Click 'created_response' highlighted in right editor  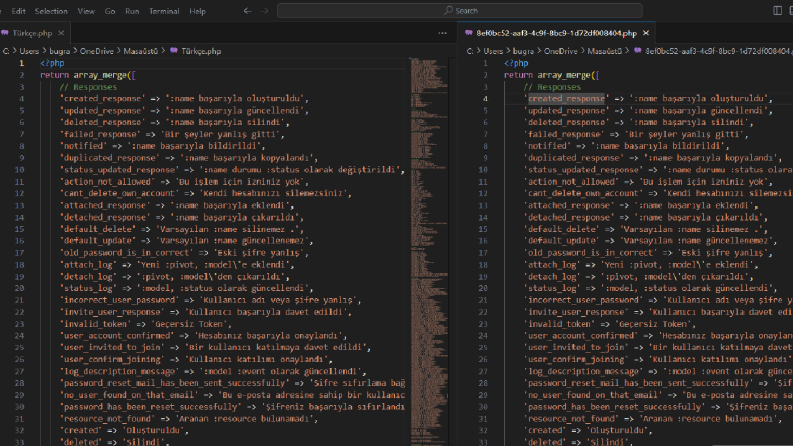pyautogui.click(x=566, y=99)
